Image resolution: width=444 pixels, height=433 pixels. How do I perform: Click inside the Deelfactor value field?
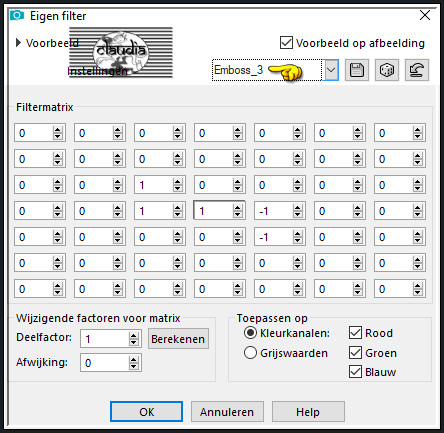click(105, 339)
